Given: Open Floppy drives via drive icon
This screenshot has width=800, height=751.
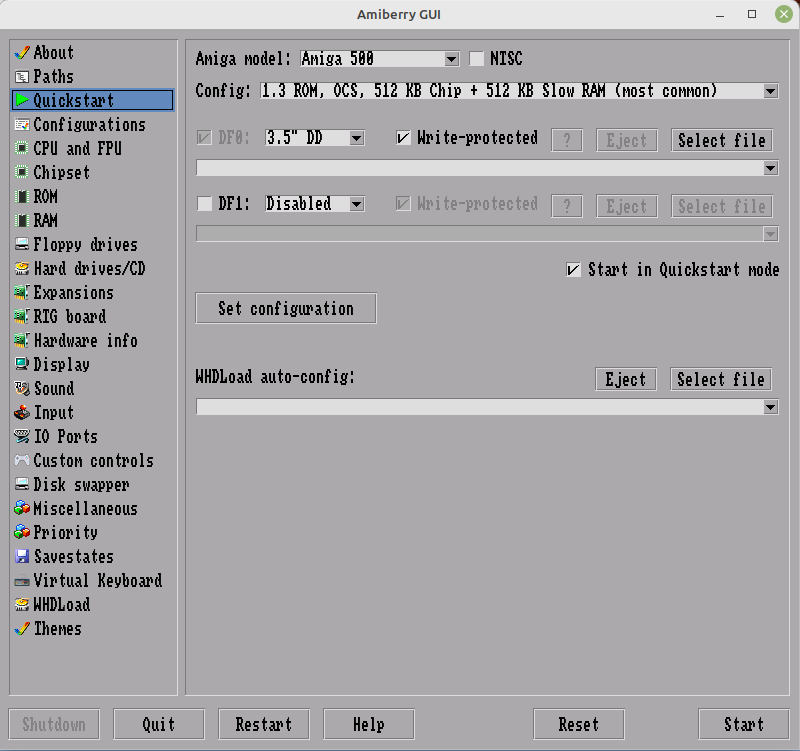Looking at the screenshot, I should 22,244.
